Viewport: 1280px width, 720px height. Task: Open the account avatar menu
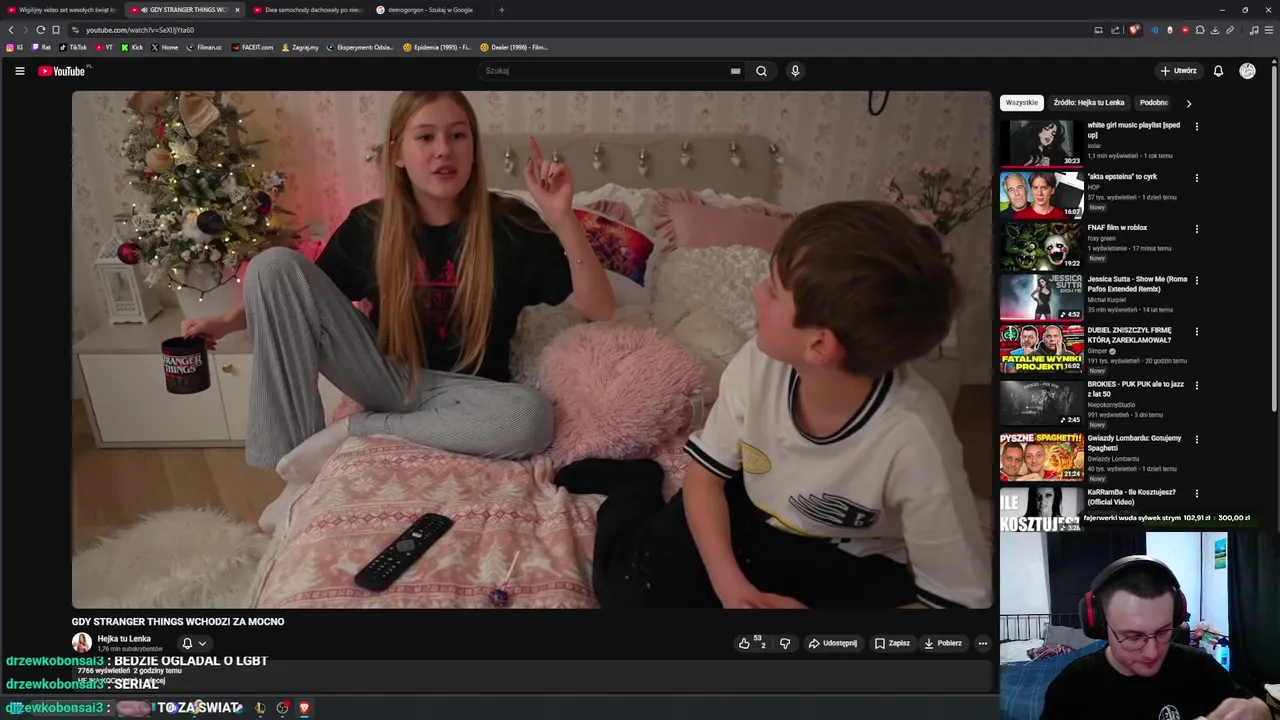point(1247,71)
